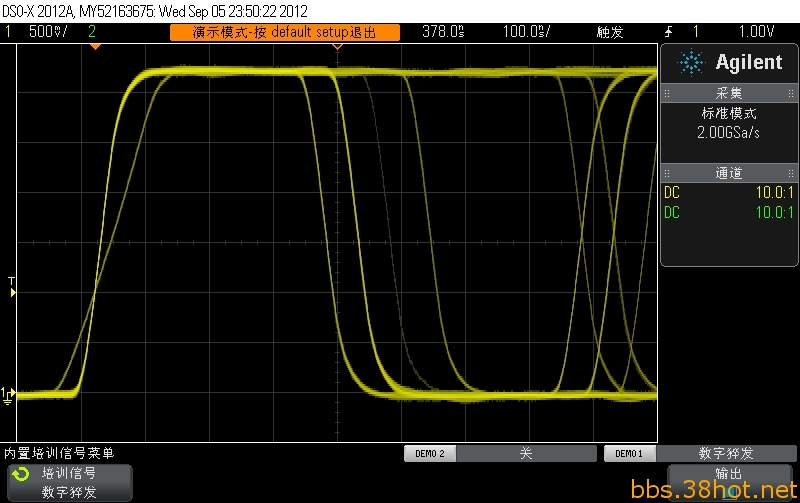The height and width of the screenshot is (503, 800).
Task: Click the green 10.0:1 probe ratio
Action: [774, 212]
